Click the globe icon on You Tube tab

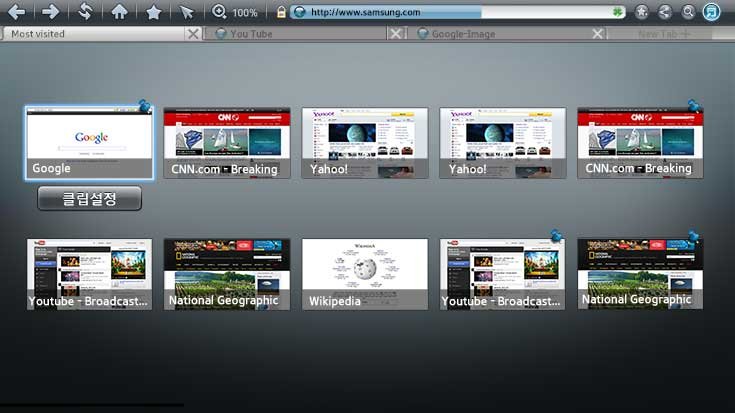coord(220,34)
